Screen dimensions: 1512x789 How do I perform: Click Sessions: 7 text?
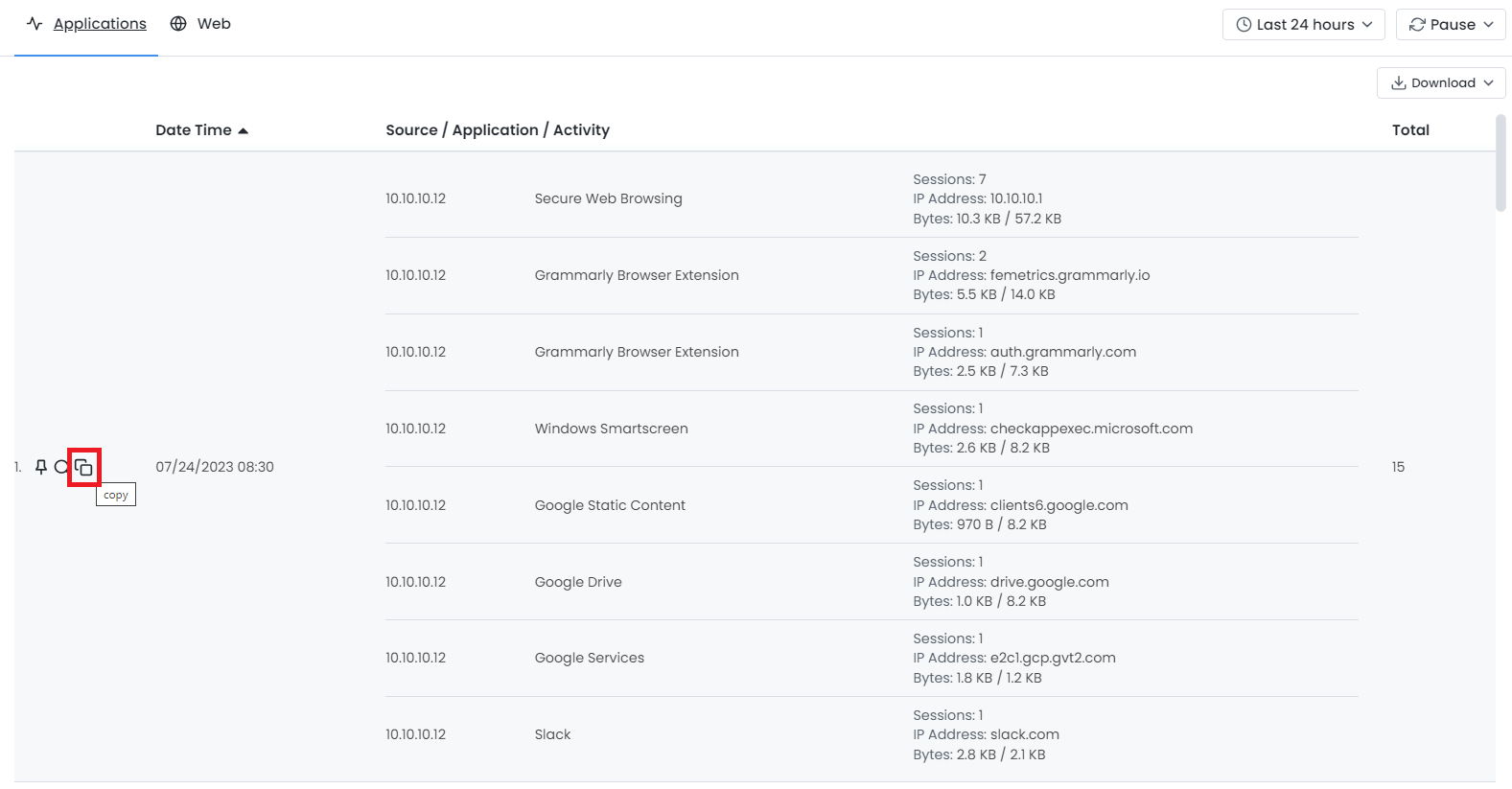coord(949,179)
